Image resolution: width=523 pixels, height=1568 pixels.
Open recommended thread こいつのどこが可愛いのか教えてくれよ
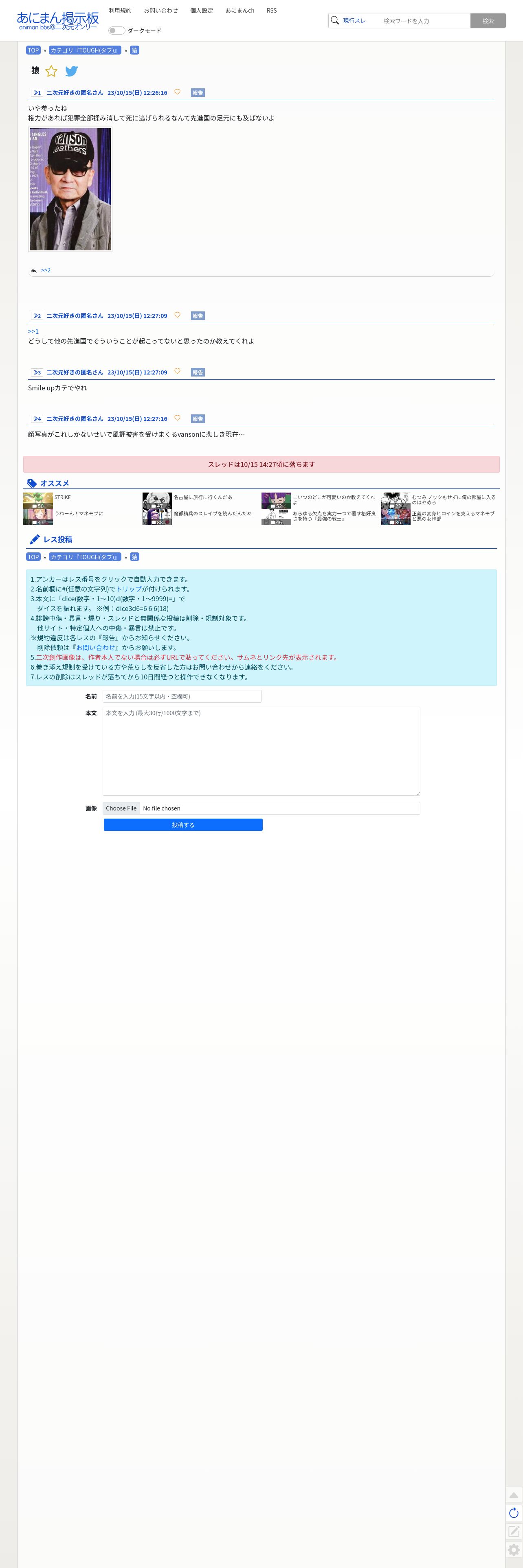(334, 500)
